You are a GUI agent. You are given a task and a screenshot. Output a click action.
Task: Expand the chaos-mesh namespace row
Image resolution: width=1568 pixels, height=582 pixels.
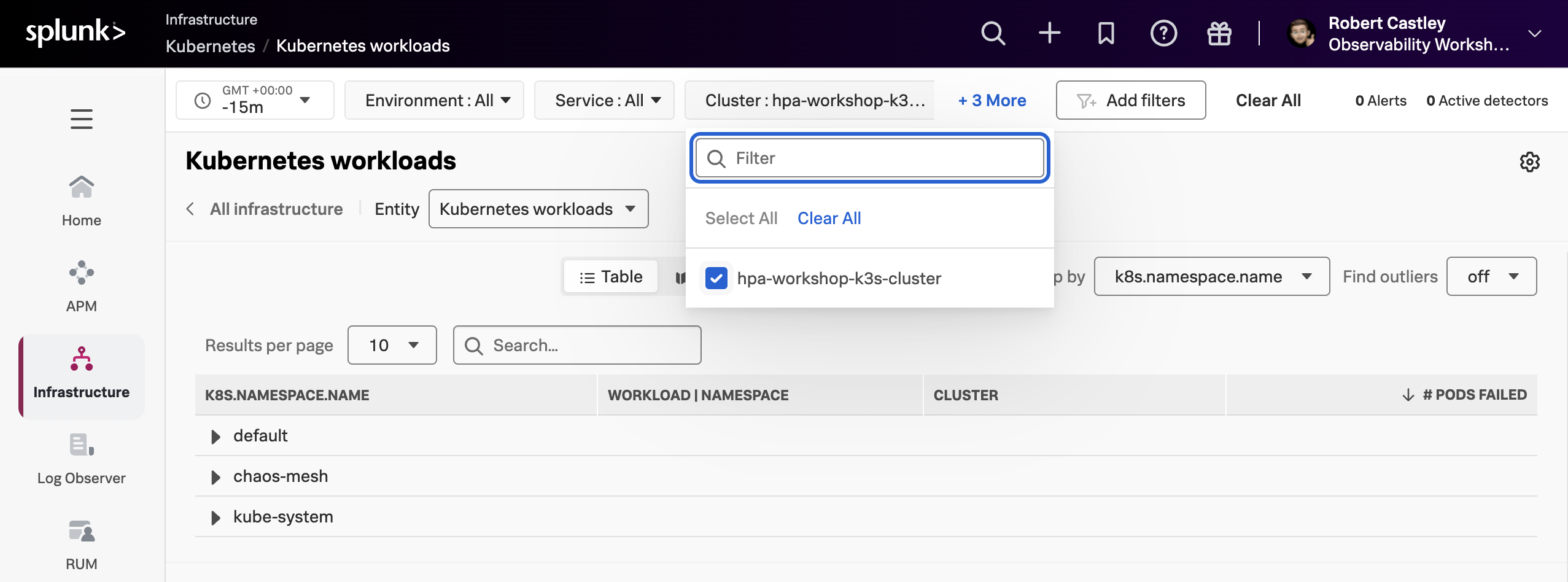[215, 476]
